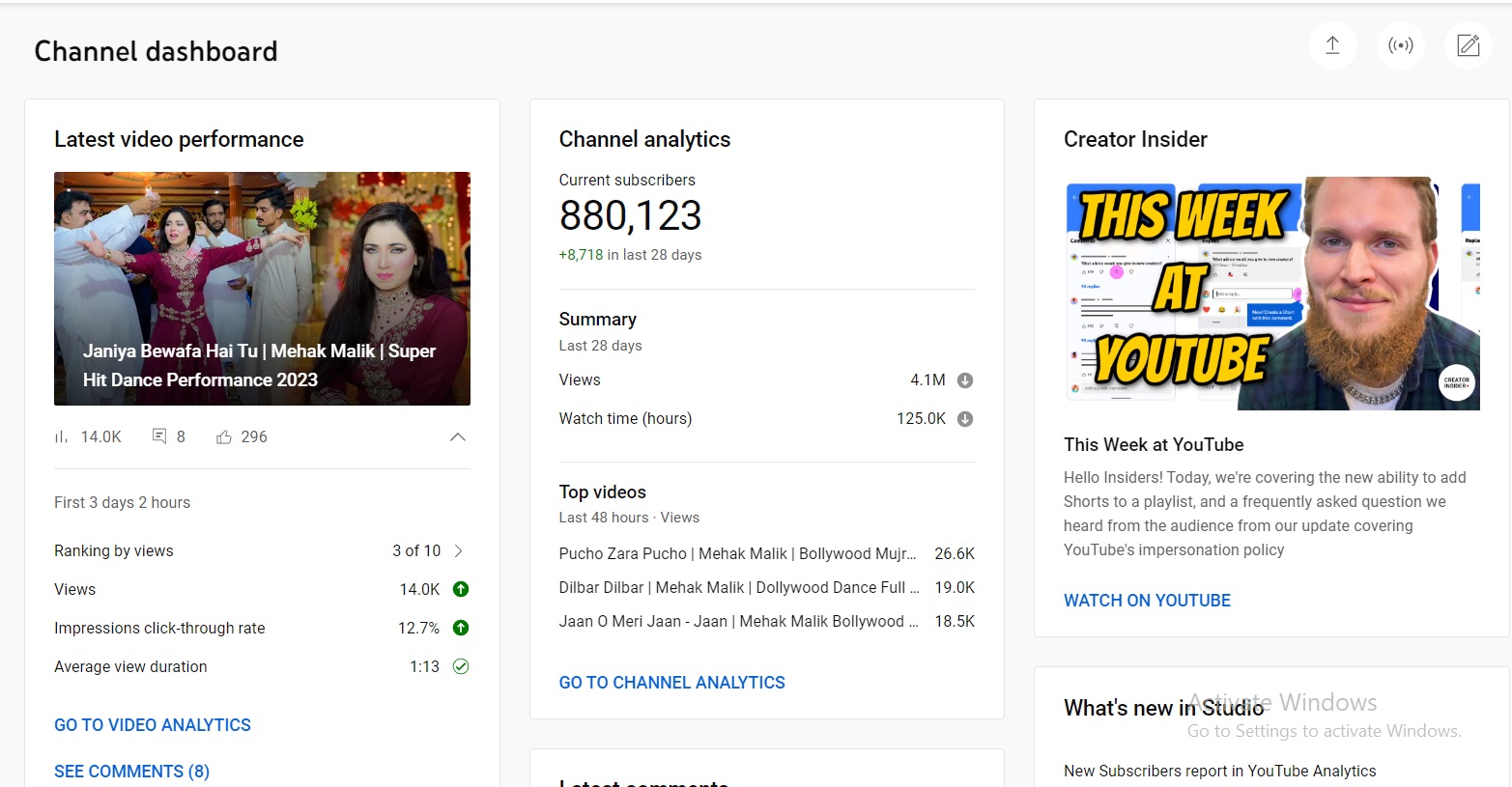Click the green up arrow next to Views 14.0K
This screenshot has width=1512, height=787.
461,589
